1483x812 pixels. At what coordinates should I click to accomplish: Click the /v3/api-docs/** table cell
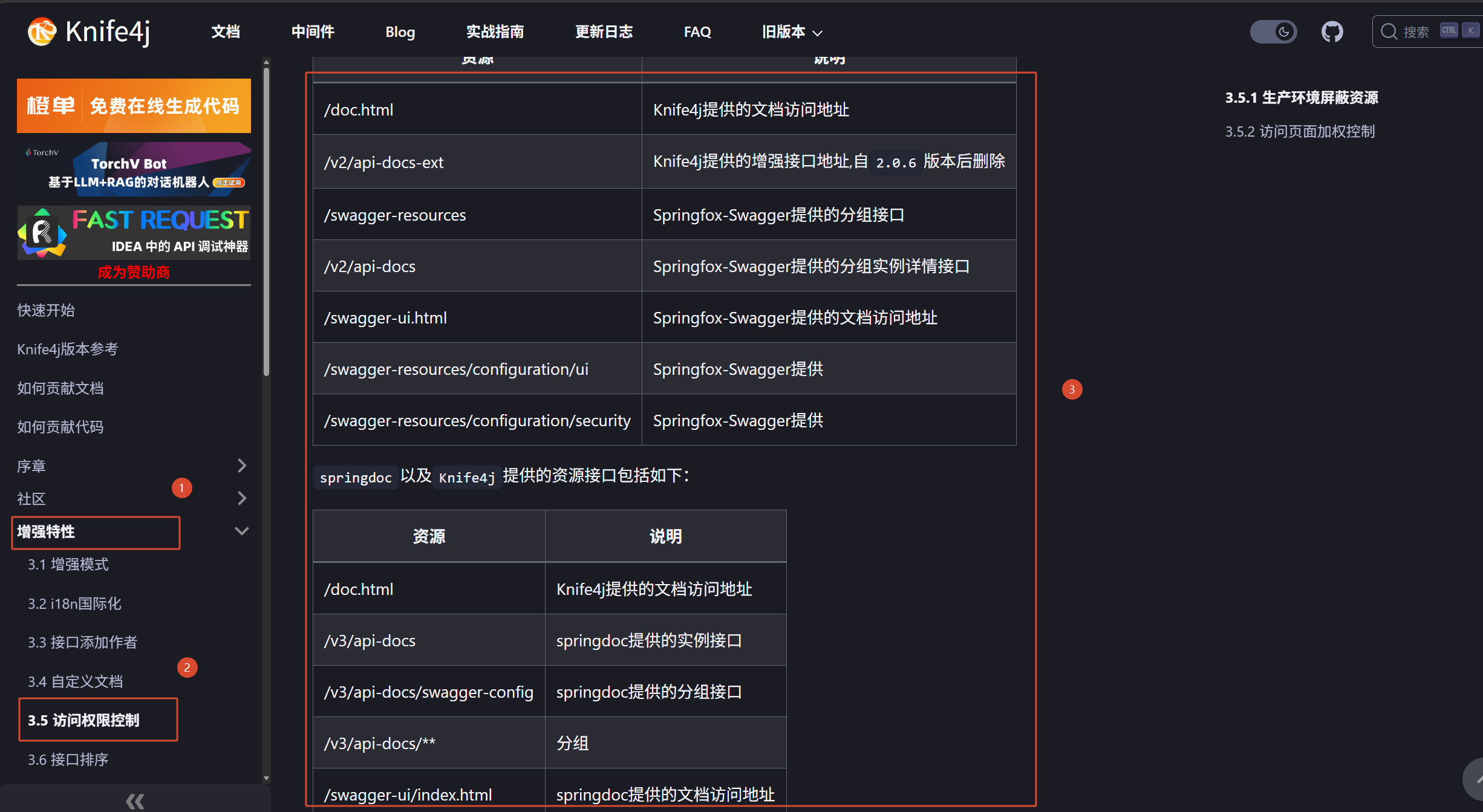(429, 743)
